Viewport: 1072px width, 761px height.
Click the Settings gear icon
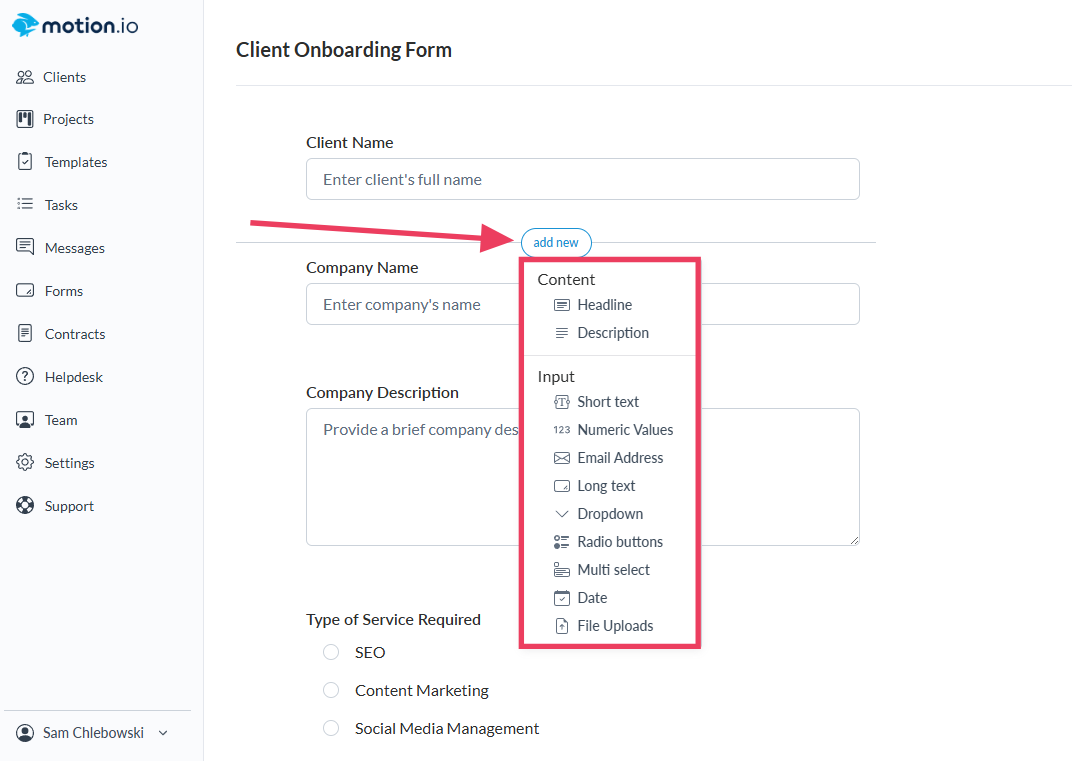tap(25, 463)
